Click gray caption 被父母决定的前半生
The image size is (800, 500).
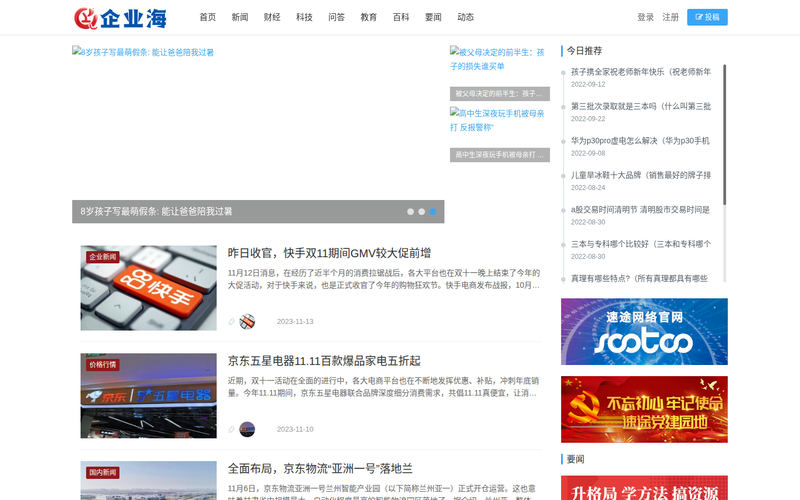click(499, 94)
